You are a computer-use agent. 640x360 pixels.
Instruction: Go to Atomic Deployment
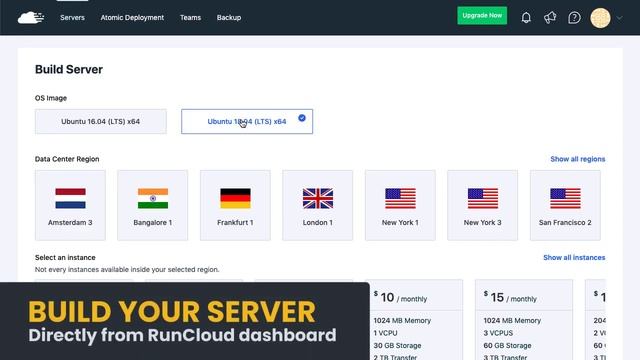[x=132, y=18]
